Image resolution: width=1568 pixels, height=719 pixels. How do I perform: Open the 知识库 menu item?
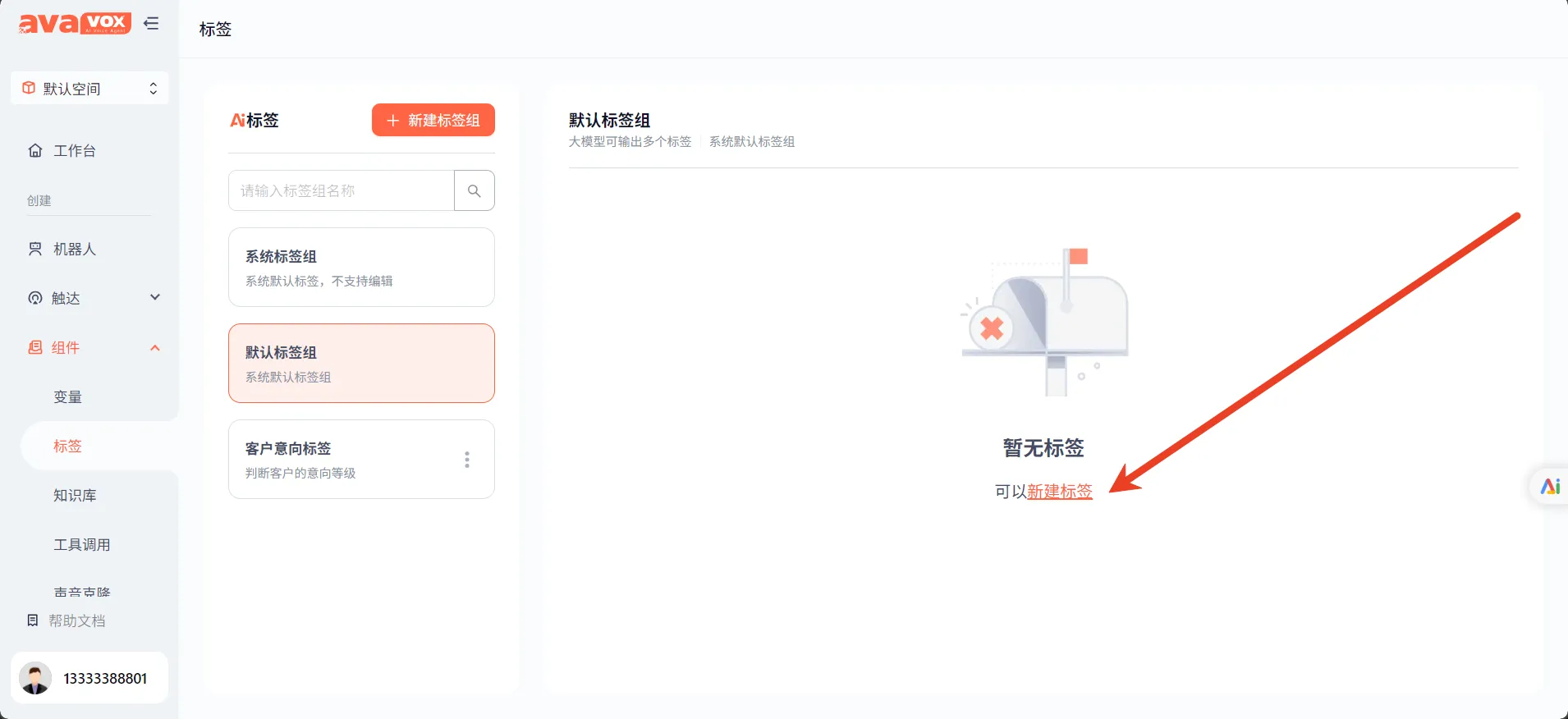tap(75, 495)
